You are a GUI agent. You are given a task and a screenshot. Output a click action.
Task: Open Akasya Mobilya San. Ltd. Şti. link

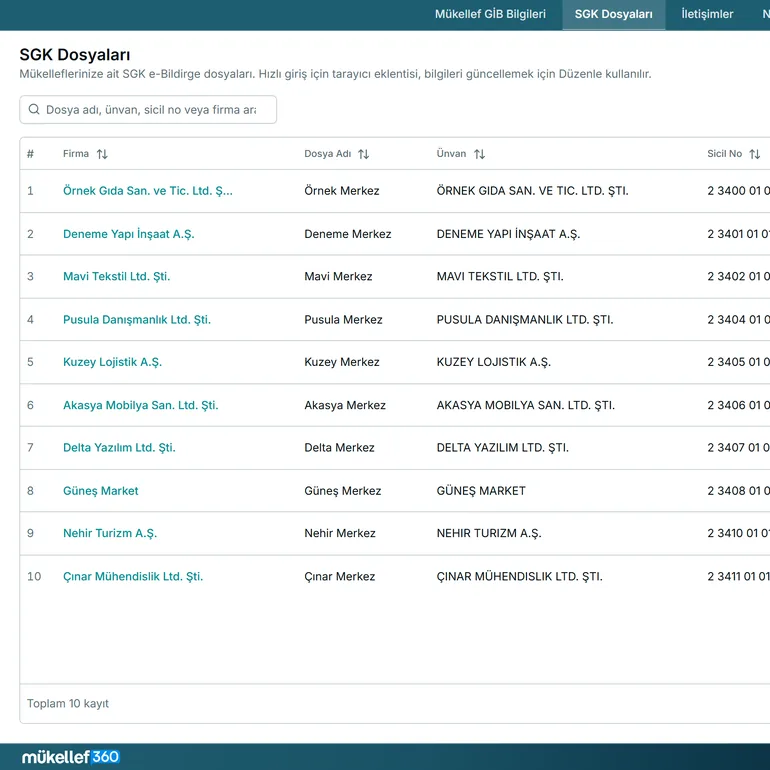pyautogui.click(x=140, y=405)
